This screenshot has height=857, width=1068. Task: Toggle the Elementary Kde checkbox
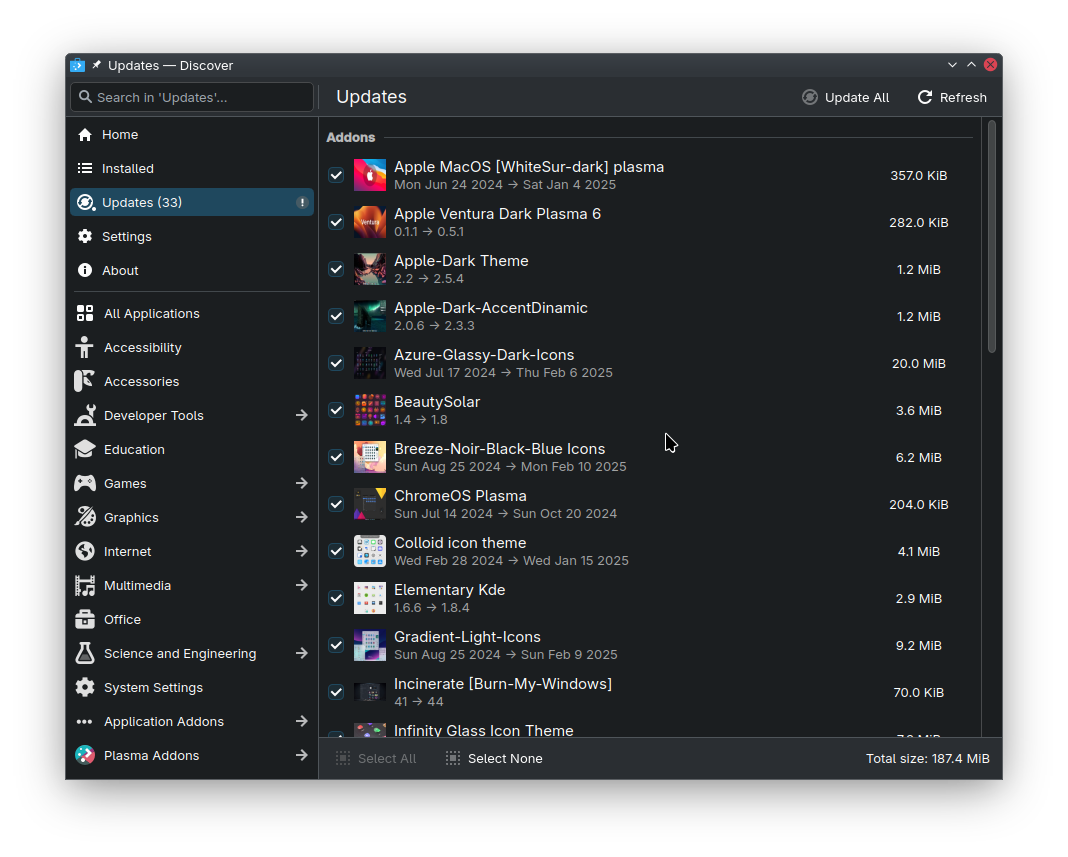coord(336,598)
